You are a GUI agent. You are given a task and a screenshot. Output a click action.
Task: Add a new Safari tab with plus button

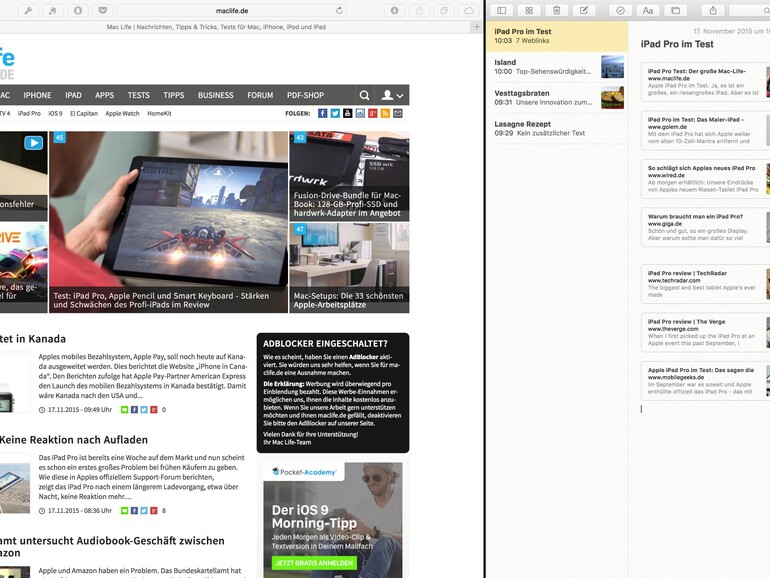pos(476,27)
